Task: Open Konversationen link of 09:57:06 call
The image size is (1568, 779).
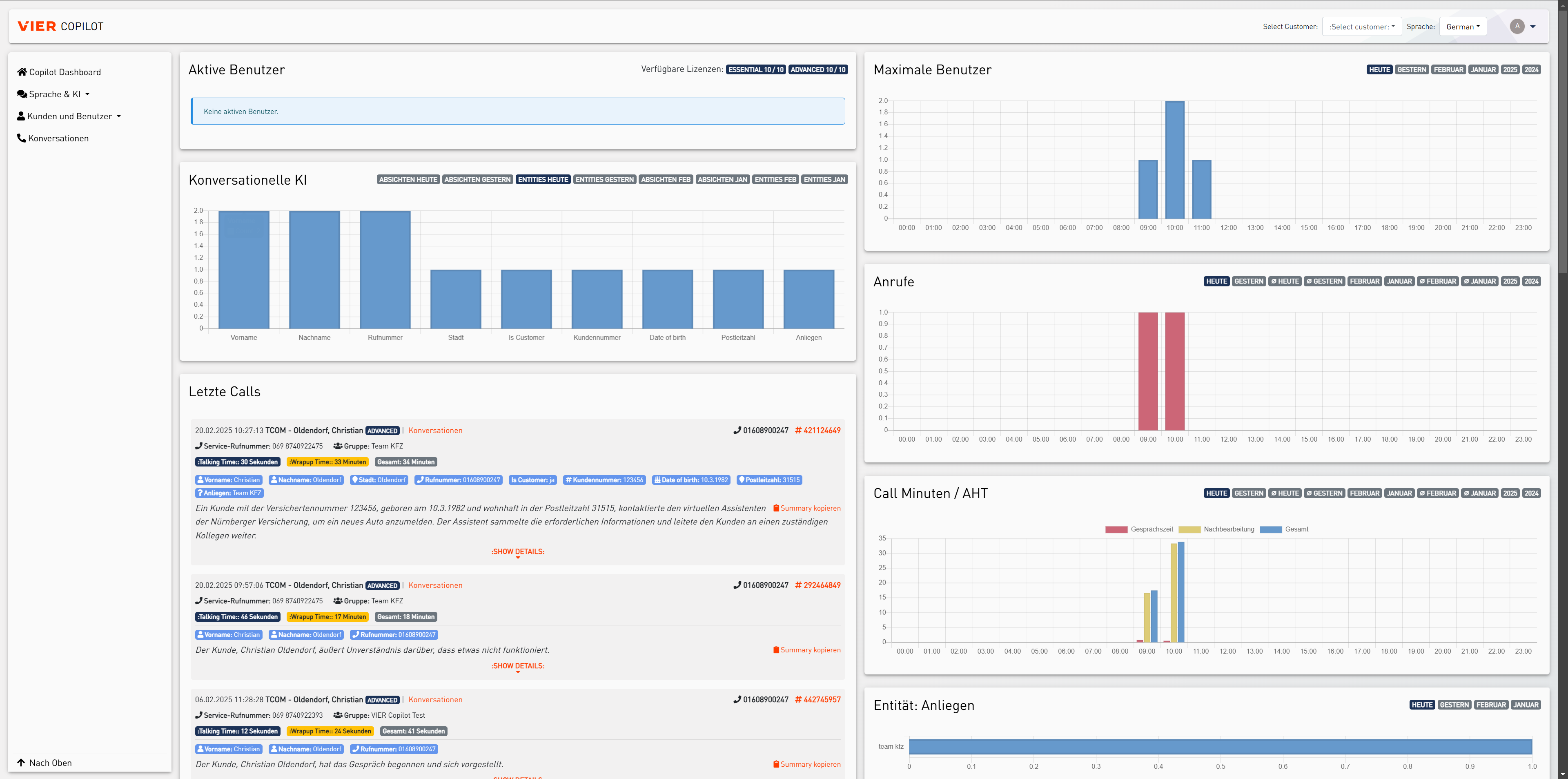Action: point(434,585)
